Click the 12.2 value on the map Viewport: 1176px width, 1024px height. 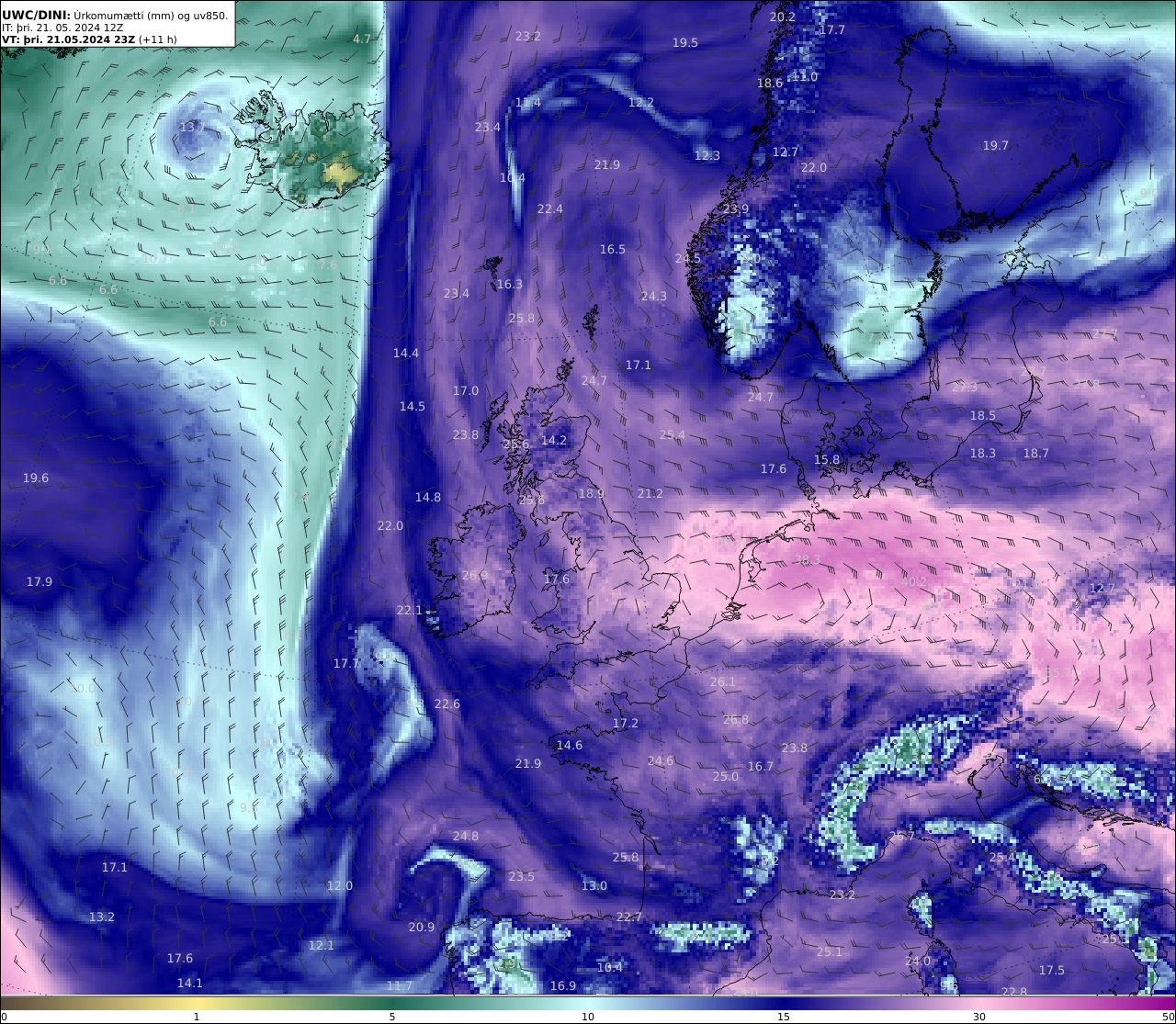click(x=641, y=102)
